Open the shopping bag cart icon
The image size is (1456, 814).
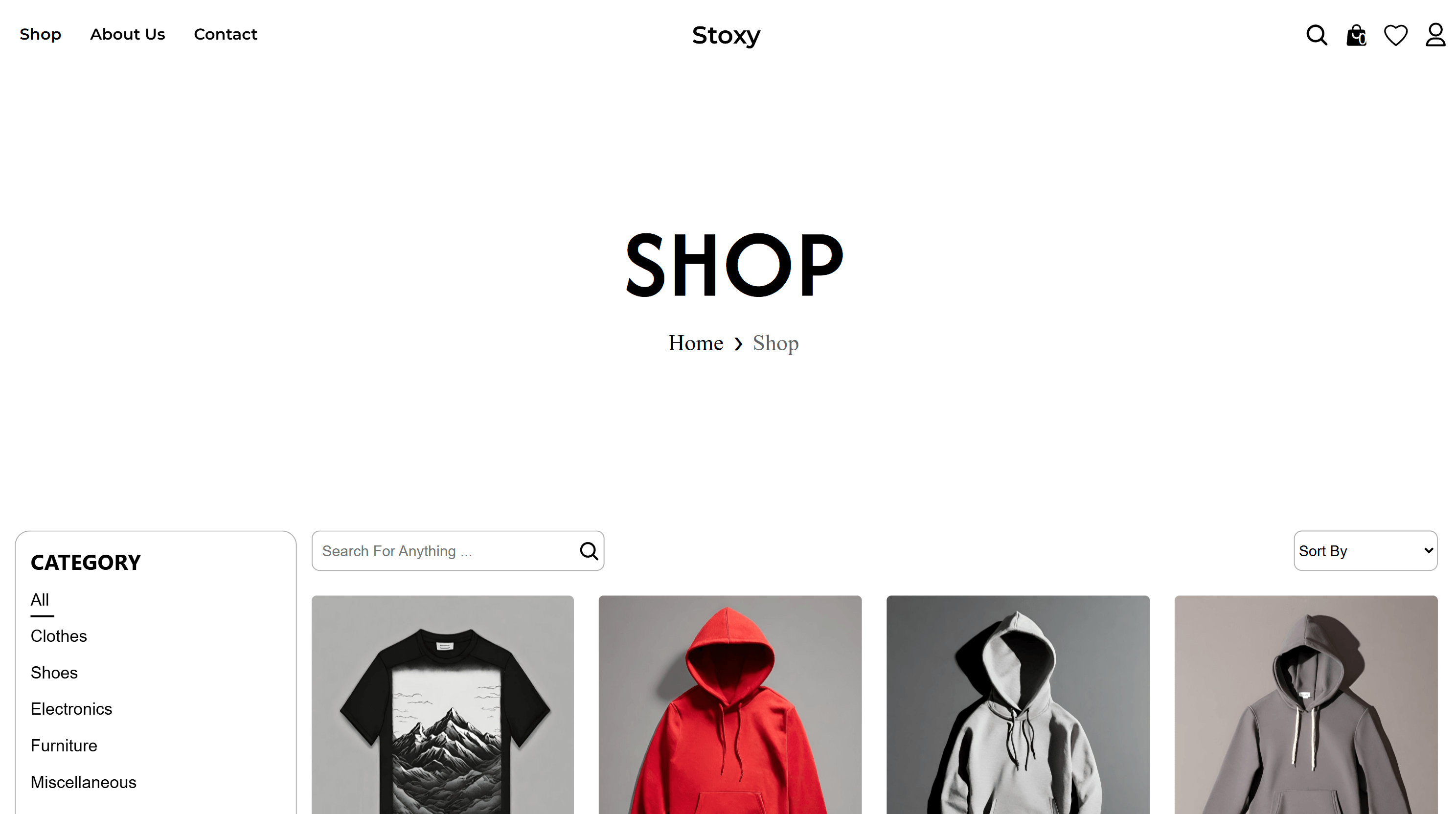(x=1356, y=35)
